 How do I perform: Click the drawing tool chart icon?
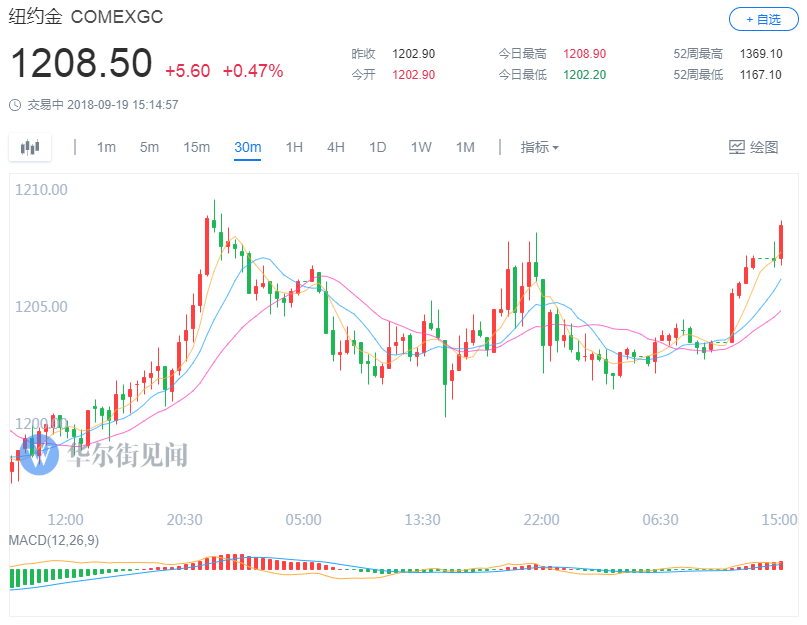(736, 147)
